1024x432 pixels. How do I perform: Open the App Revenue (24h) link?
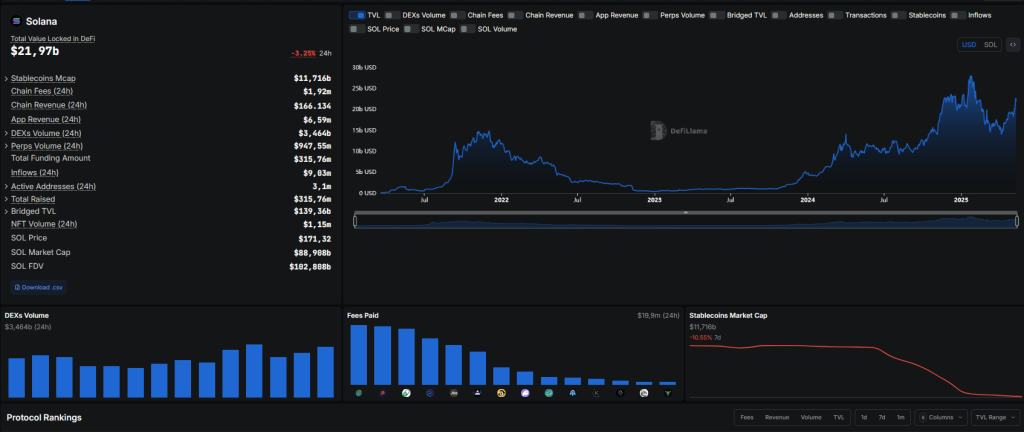click(46, 119)
